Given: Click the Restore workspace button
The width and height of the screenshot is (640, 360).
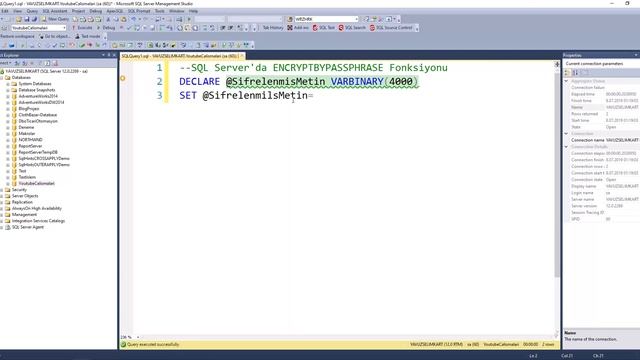Looking at the screenshot, I should point(17,36).
